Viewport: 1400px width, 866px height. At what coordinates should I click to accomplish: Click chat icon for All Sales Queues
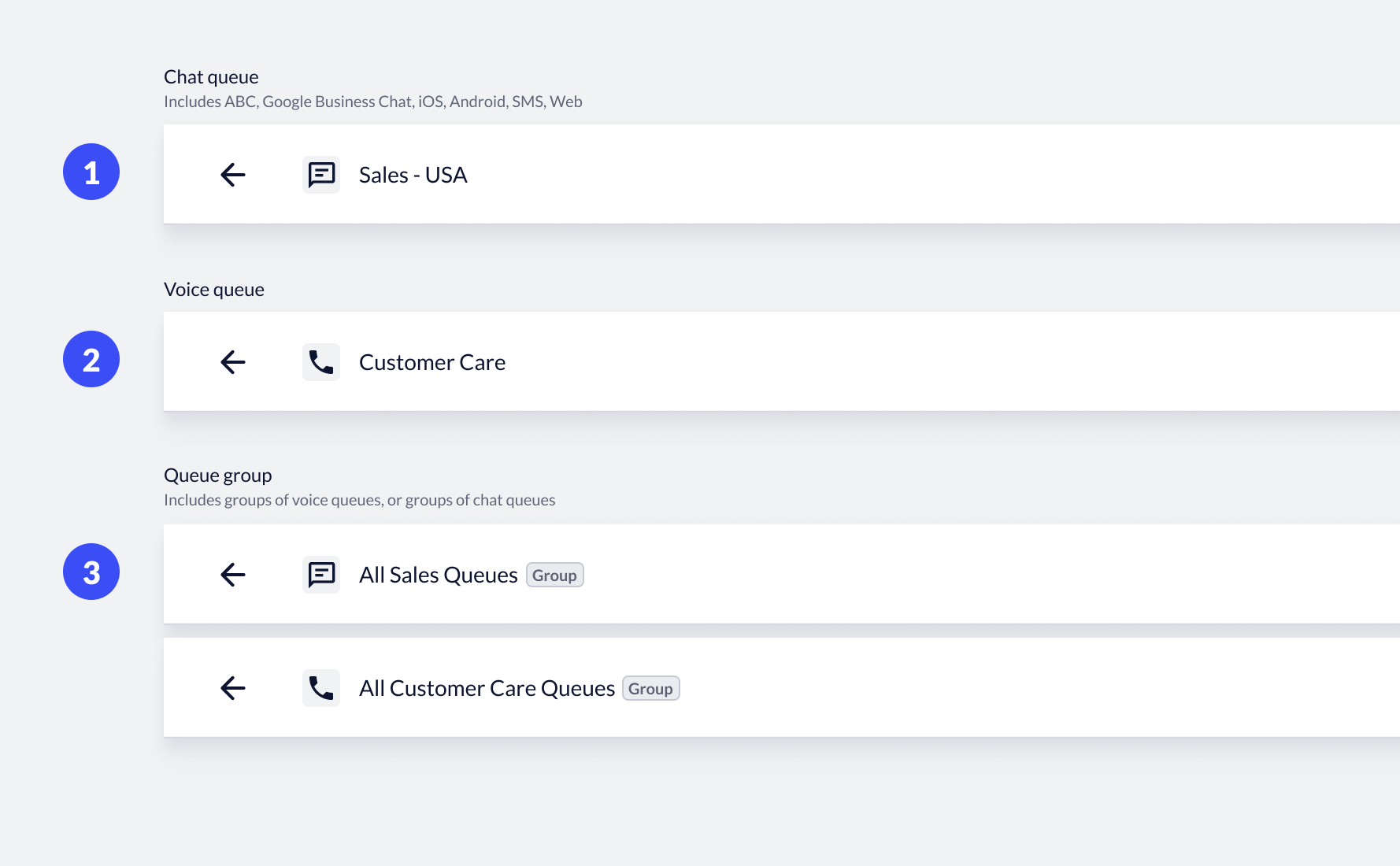pyautogui.click(x=321, y=575)
